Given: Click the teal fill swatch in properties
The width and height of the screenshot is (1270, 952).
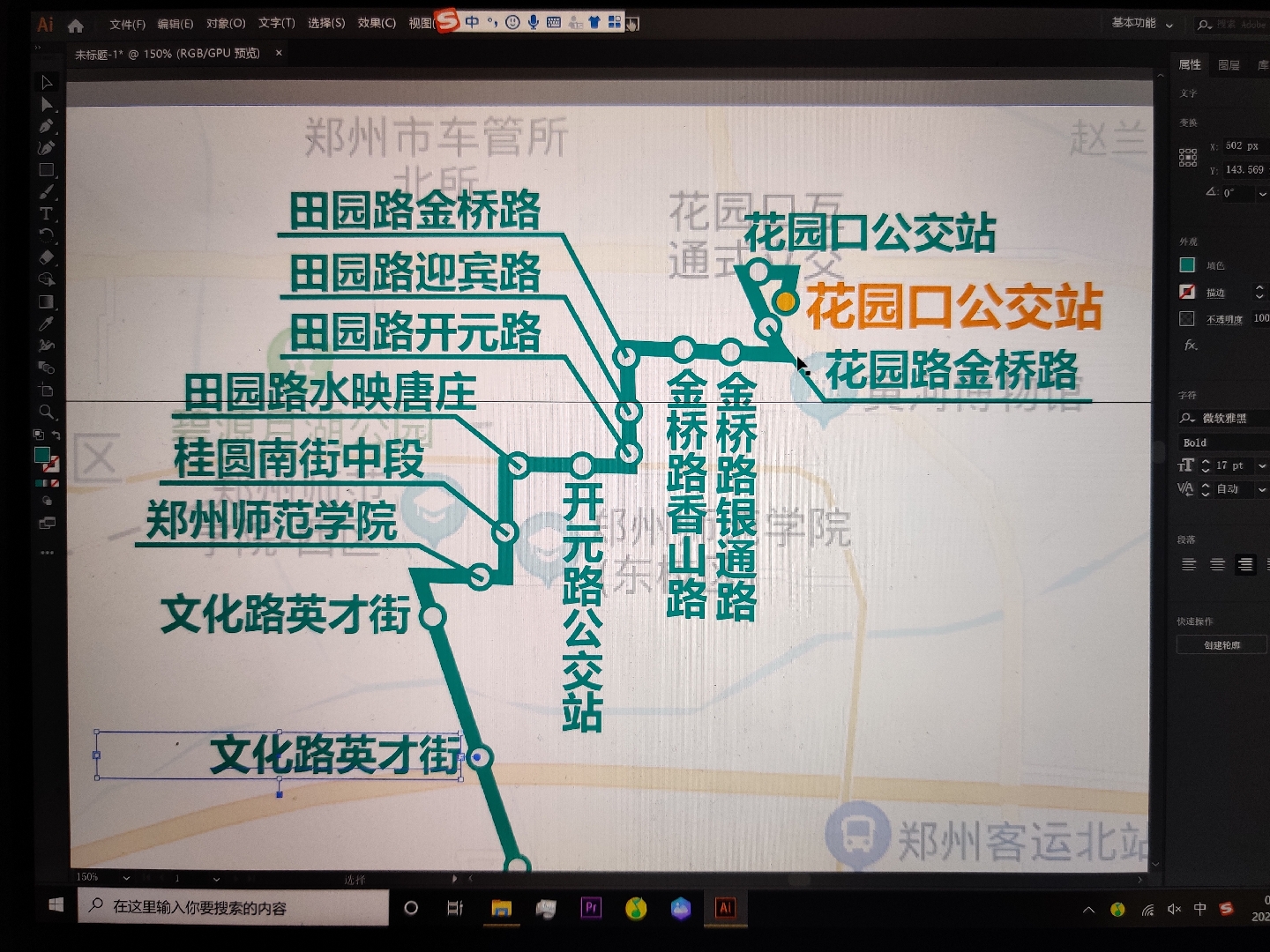Looking at the screenshot, I should [1187, 264].
